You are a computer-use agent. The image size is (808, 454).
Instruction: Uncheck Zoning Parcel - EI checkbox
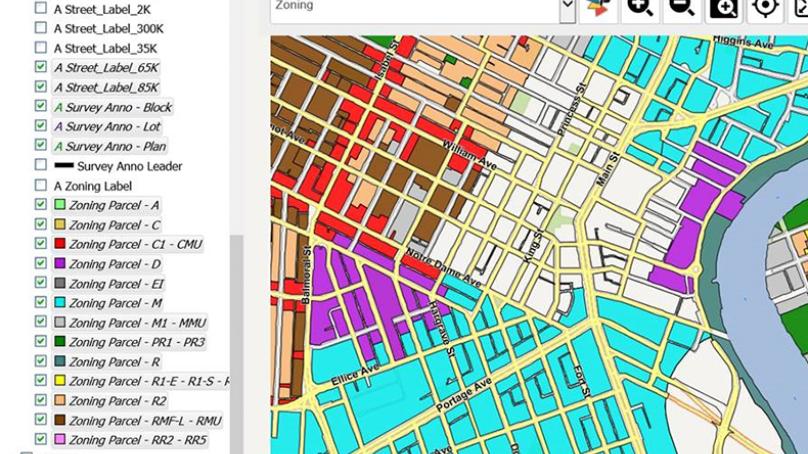(41, 282)
